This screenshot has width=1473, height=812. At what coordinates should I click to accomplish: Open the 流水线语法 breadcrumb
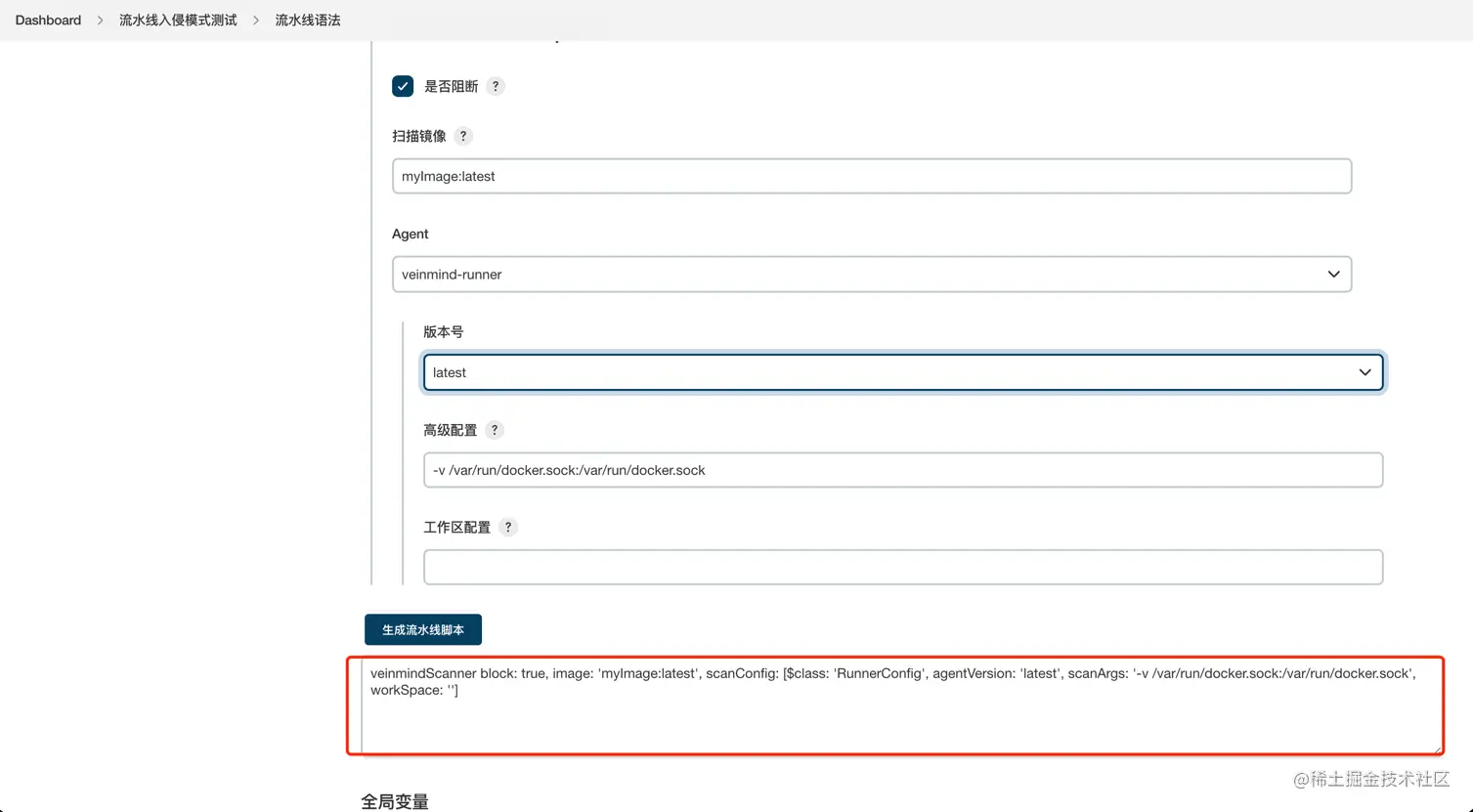308,20
